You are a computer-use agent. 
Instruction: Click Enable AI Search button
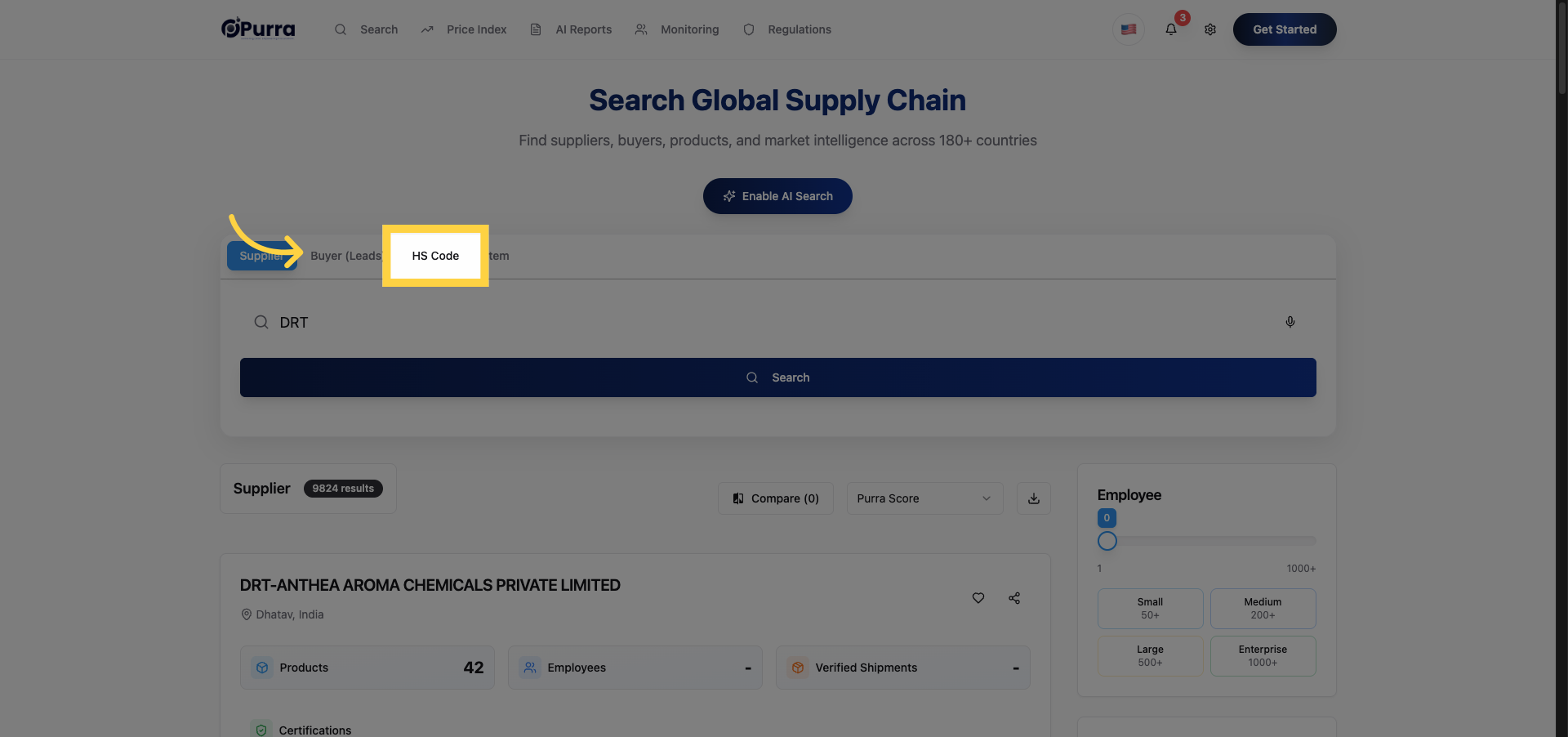tap(777, 196)
